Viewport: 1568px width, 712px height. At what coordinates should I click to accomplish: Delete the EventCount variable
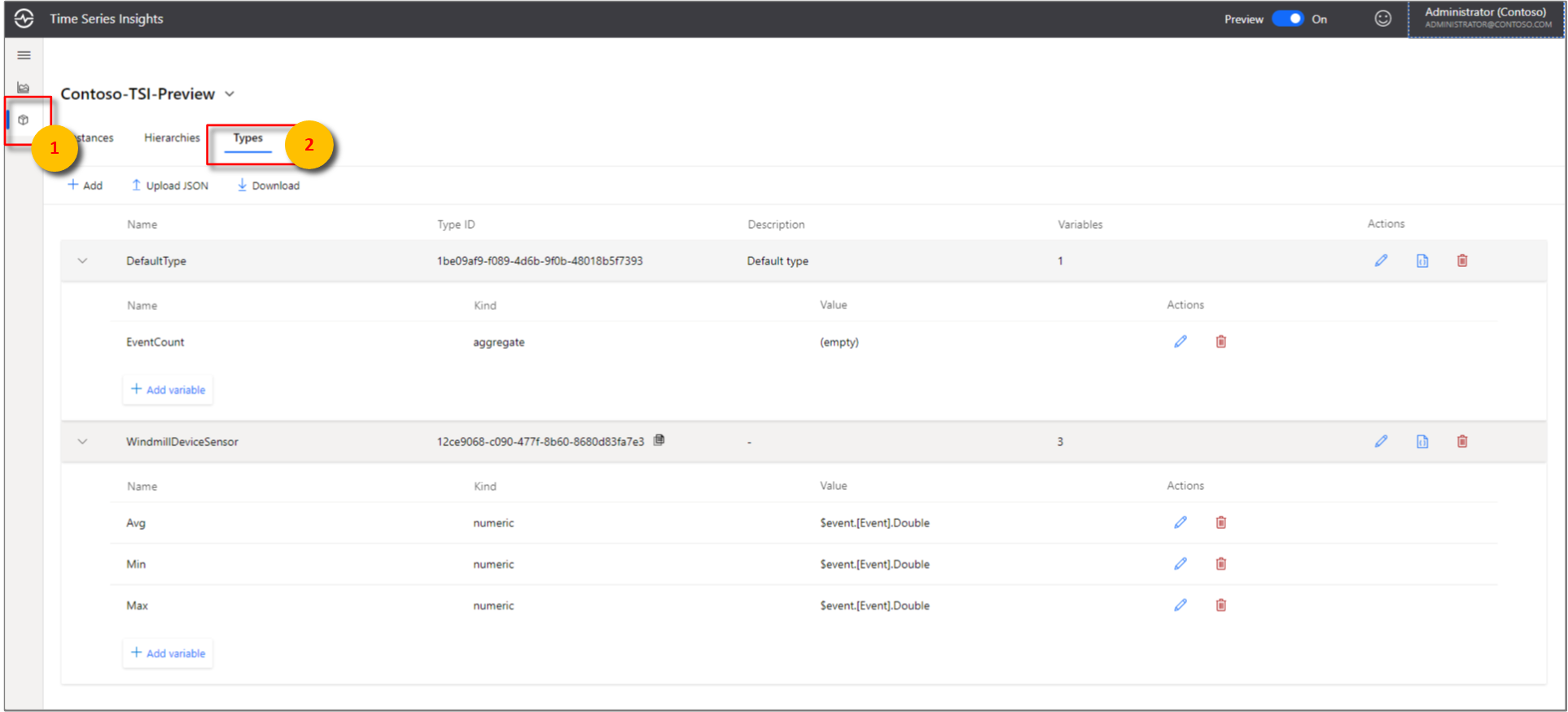(x=1220, y=342)
